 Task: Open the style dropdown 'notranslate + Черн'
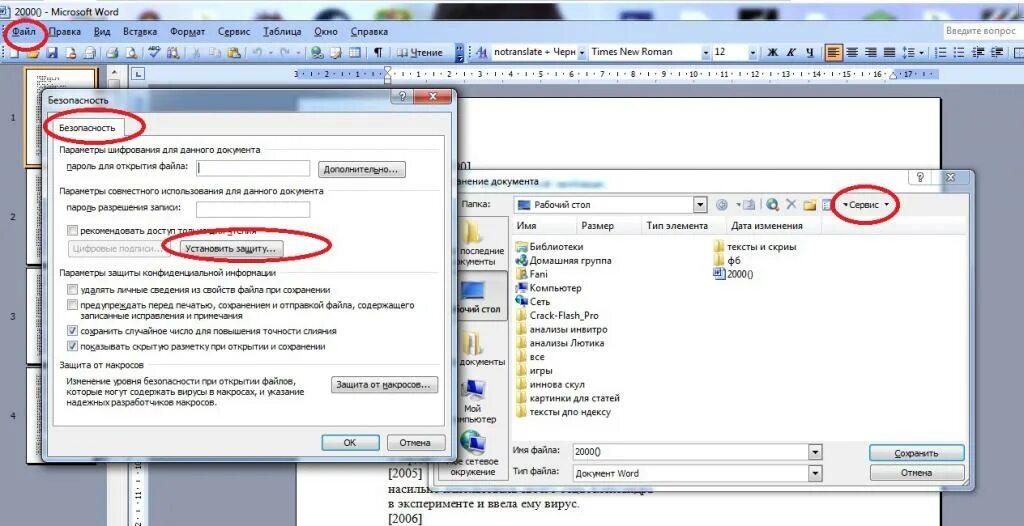582,52
